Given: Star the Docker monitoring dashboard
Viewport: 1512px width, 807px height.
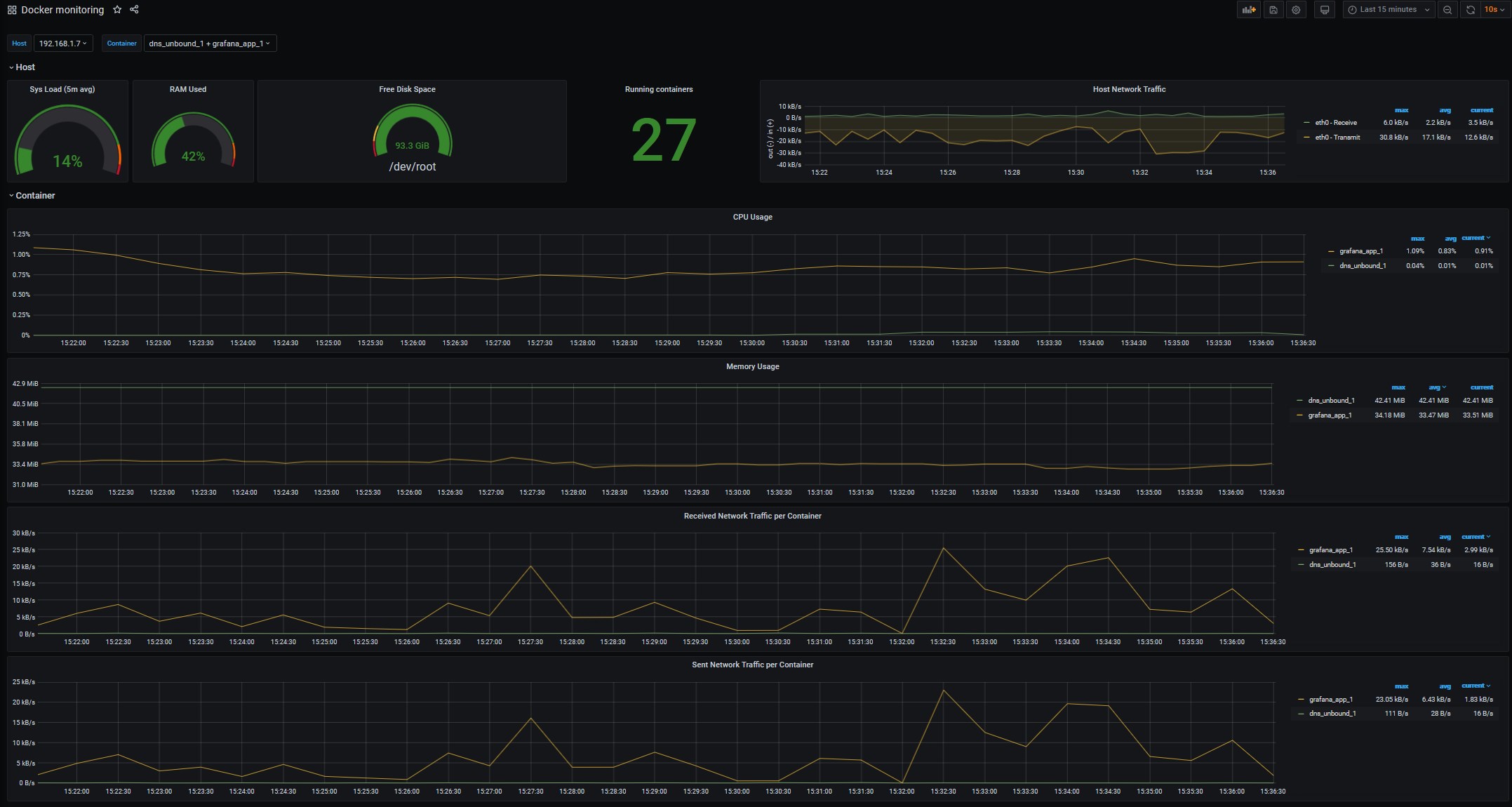Looking at the screenshot, I should pos(117,10).
